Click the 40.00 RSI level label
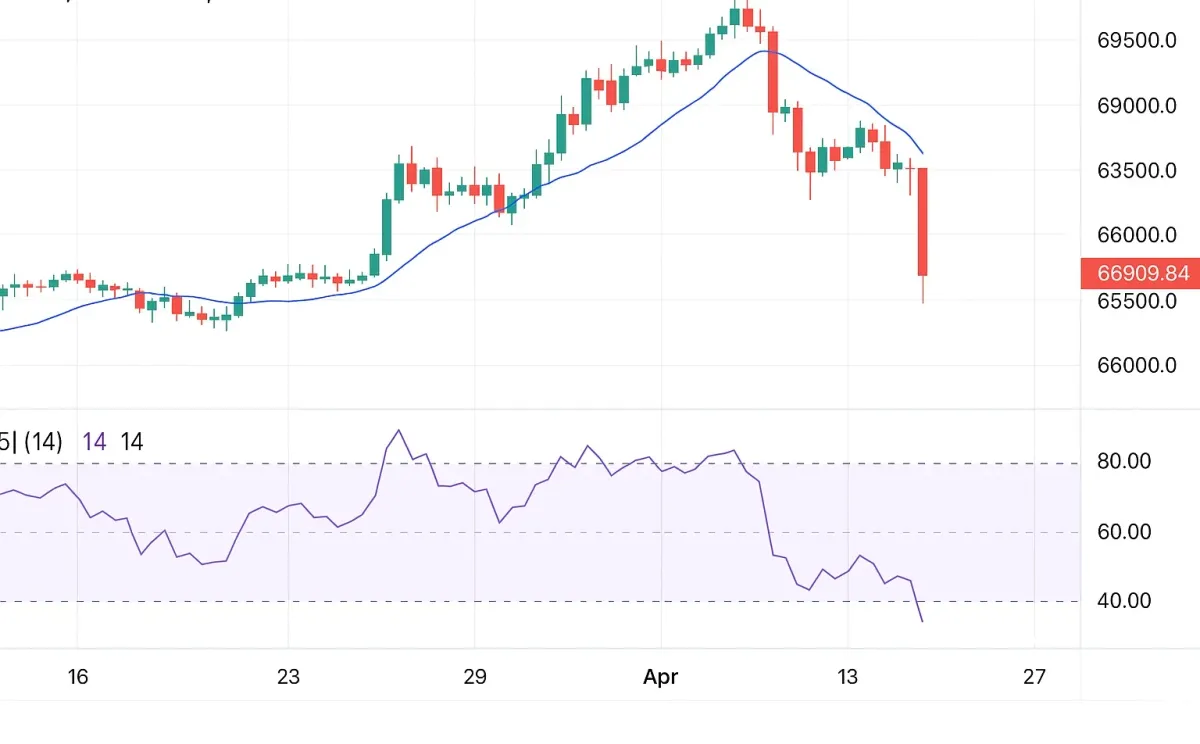The height and width of the screenshot is (744, 1200). [x=1125, y=601]
